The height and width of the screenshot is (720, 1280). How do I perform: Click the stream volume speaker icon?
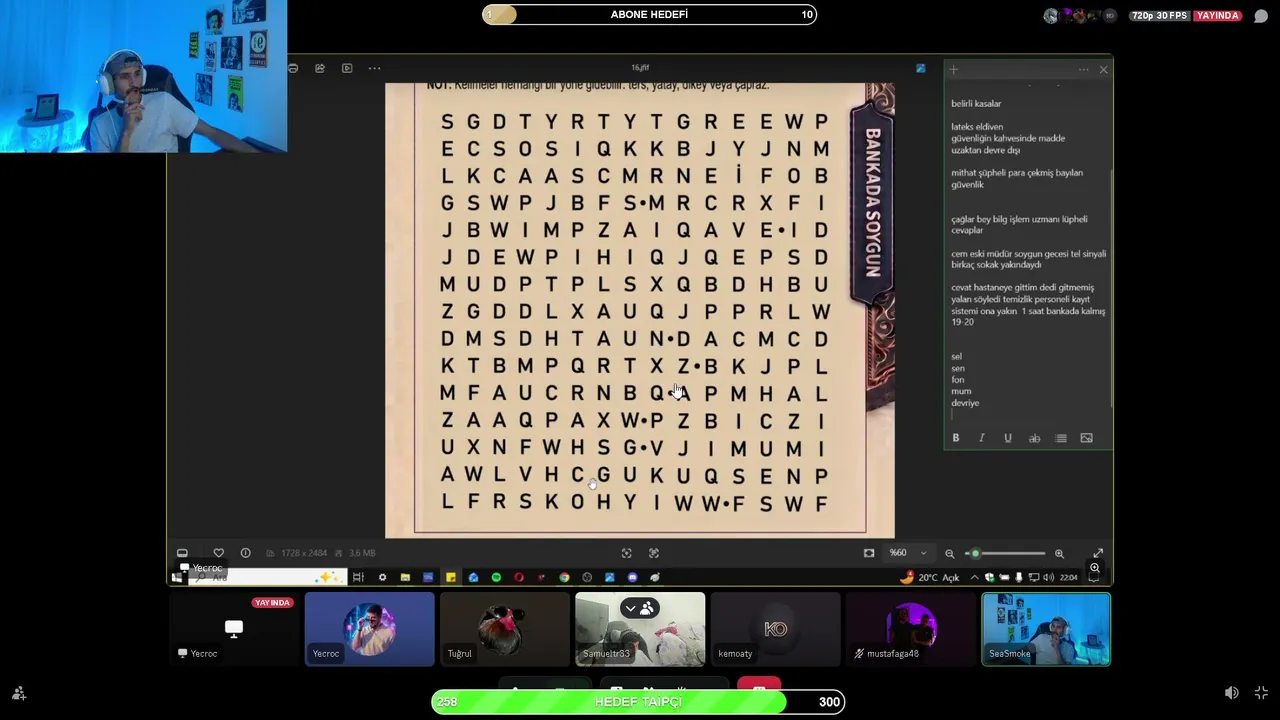point(1232,693)
